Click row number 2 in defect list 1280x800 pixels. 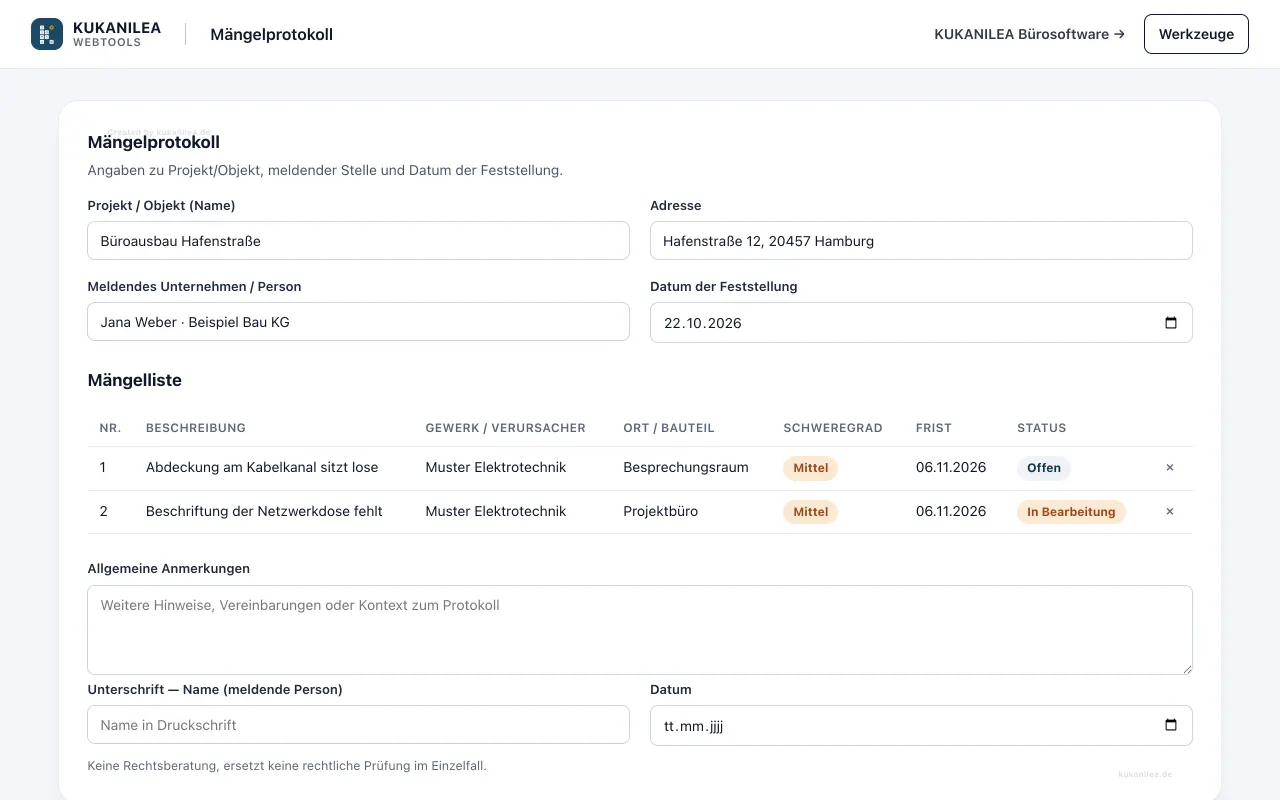click(x=104, y=511)
